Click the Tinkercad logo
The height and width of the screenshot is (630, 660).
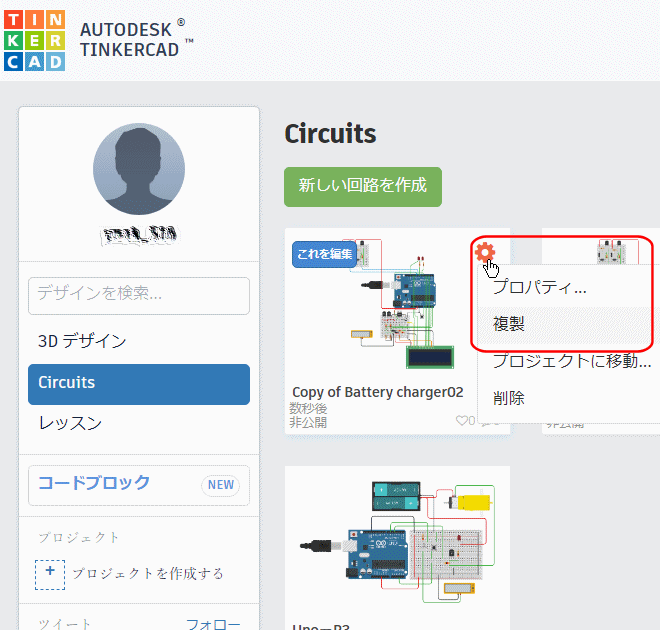click(34, 41)
